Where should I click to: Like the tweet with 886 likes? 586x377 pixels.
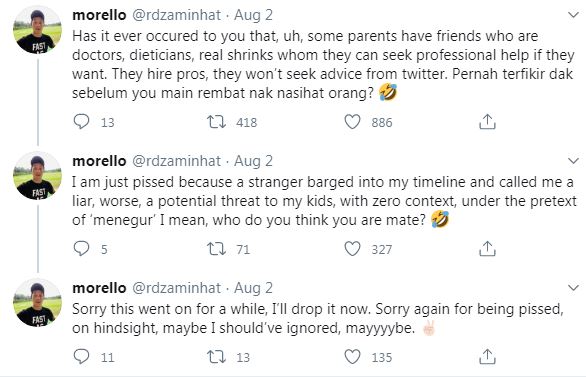click(352, 122)
